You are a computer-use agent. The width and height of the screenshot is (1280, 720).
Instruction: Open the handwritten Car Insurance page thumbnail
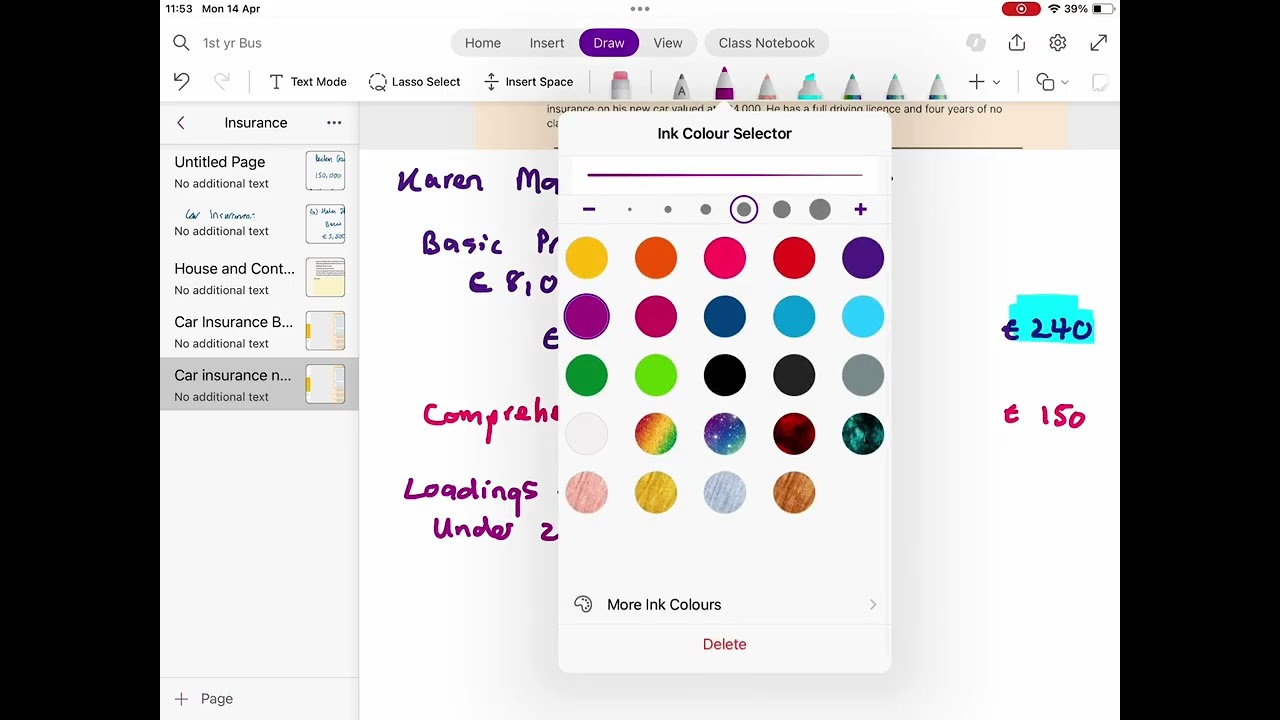pyautogui.click(x=325, y=223)
